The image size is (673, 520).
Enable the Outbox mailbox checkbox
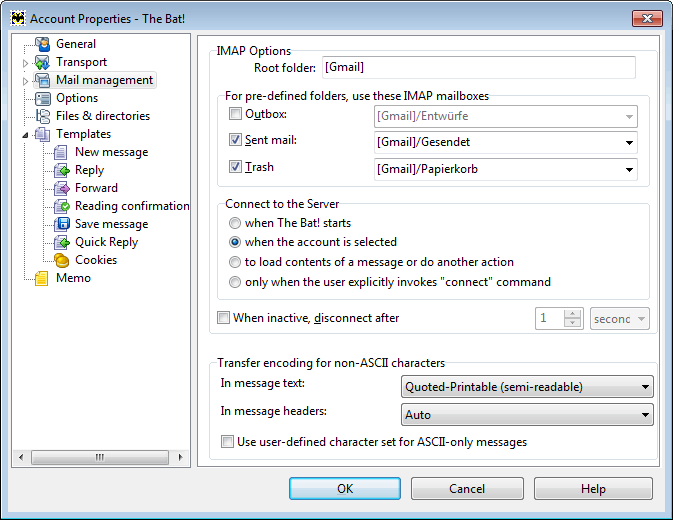[x=235, y=114]
